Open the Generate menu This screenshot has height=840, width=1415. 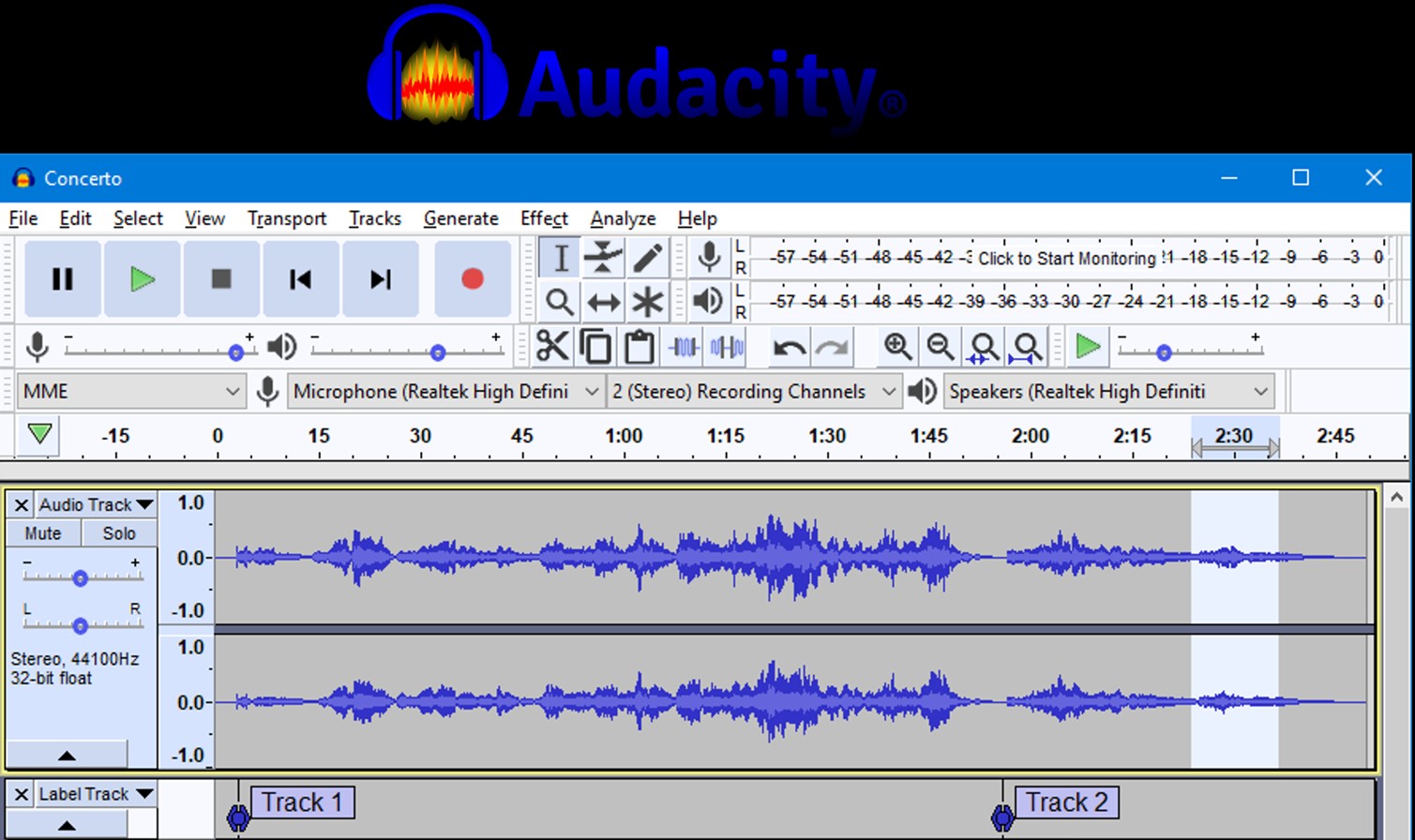pyautogui.click(x=460, y=218)
